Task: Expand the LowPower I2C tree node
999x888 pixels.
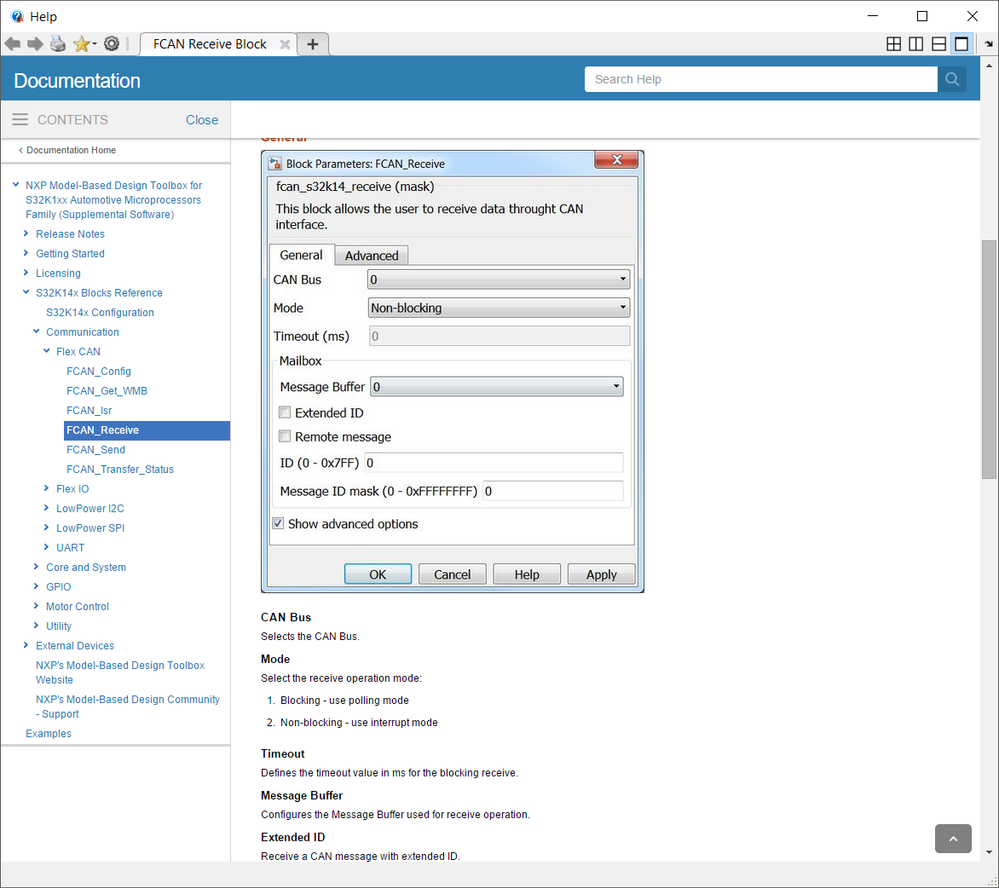Action: pos(47,508)
